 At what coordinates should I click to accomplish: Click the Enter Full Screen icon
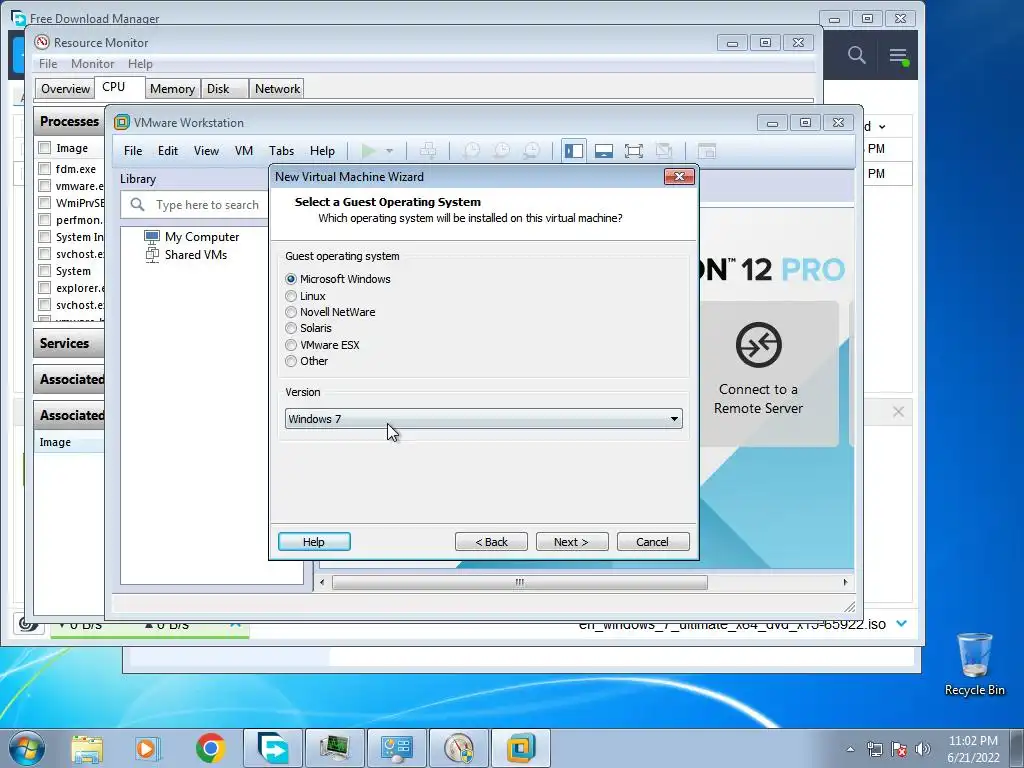click(633, 151)
